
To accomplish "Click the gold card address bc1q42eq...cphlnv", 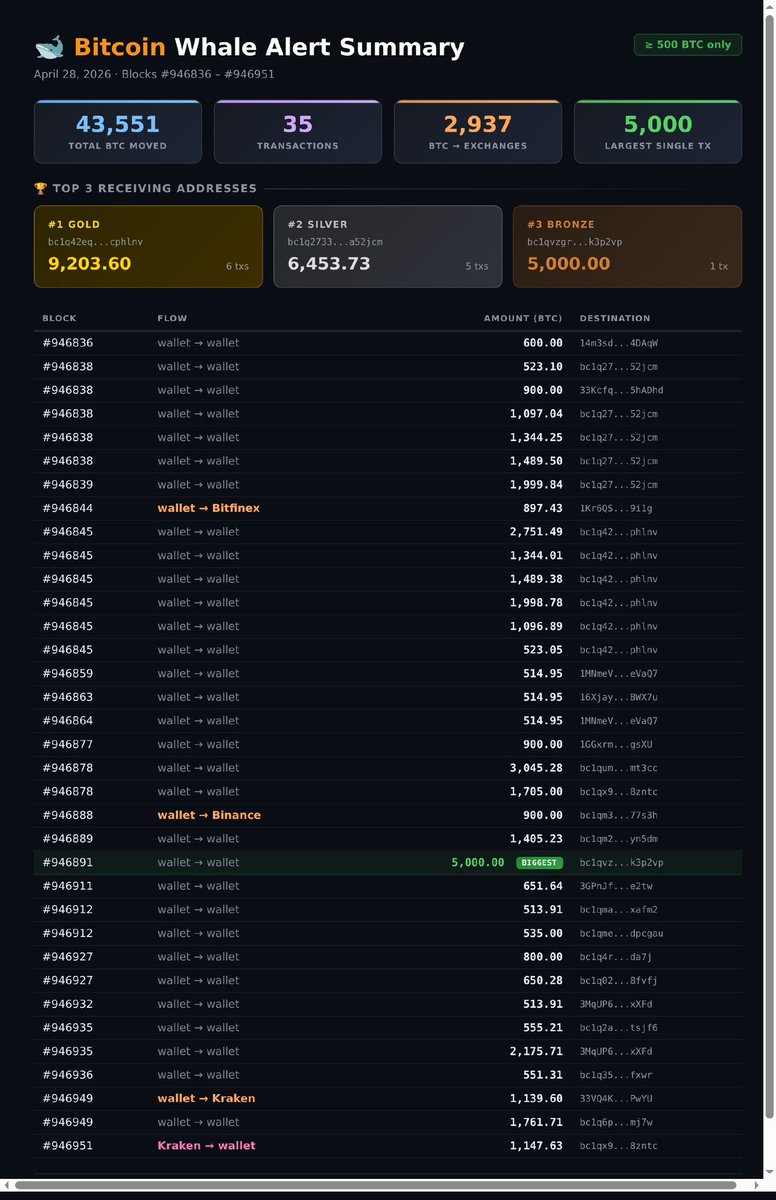I will coord(95,242).
